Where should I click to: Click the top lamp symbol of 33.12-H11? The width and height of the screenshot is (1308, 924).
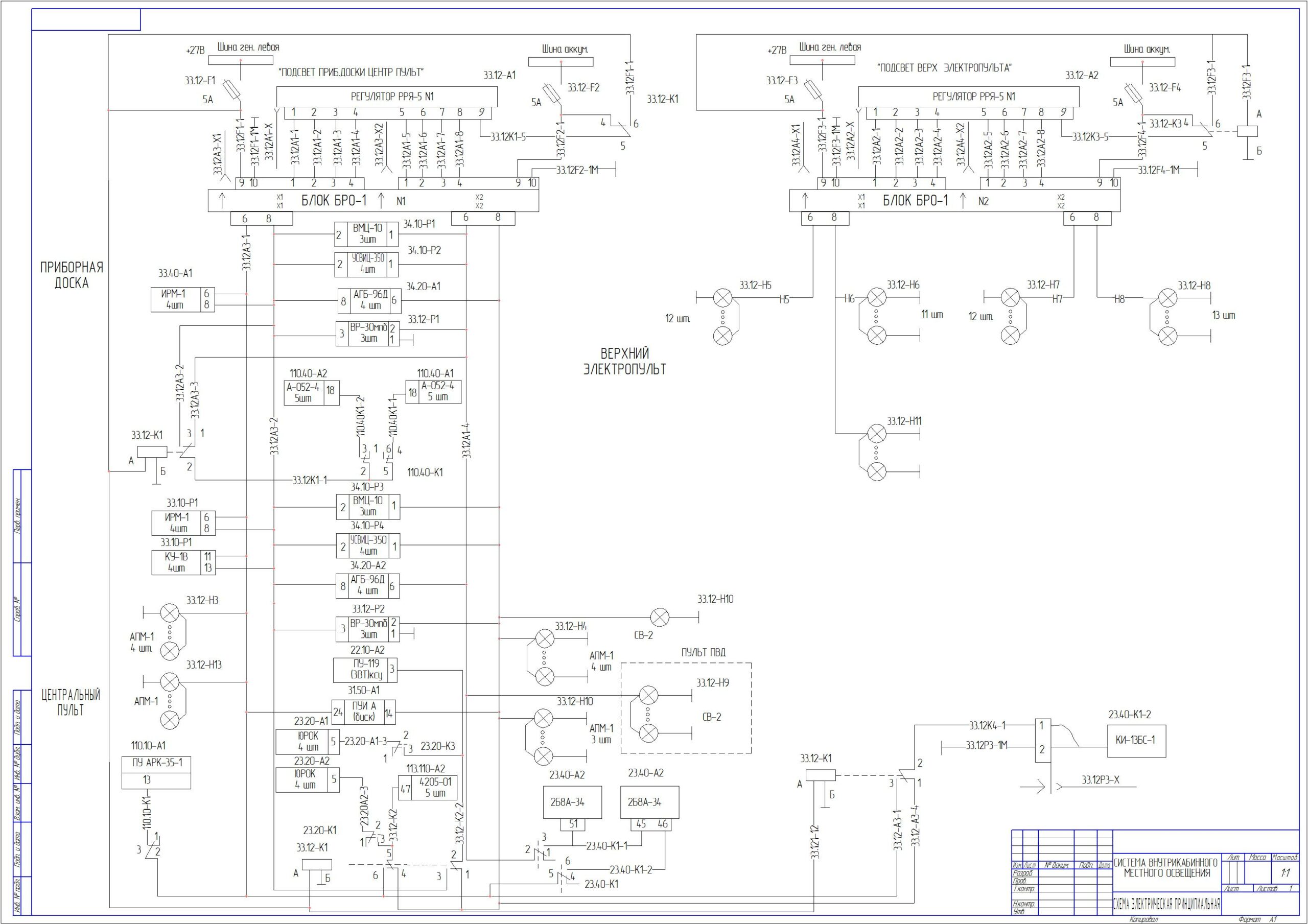[x=877, y=435]
